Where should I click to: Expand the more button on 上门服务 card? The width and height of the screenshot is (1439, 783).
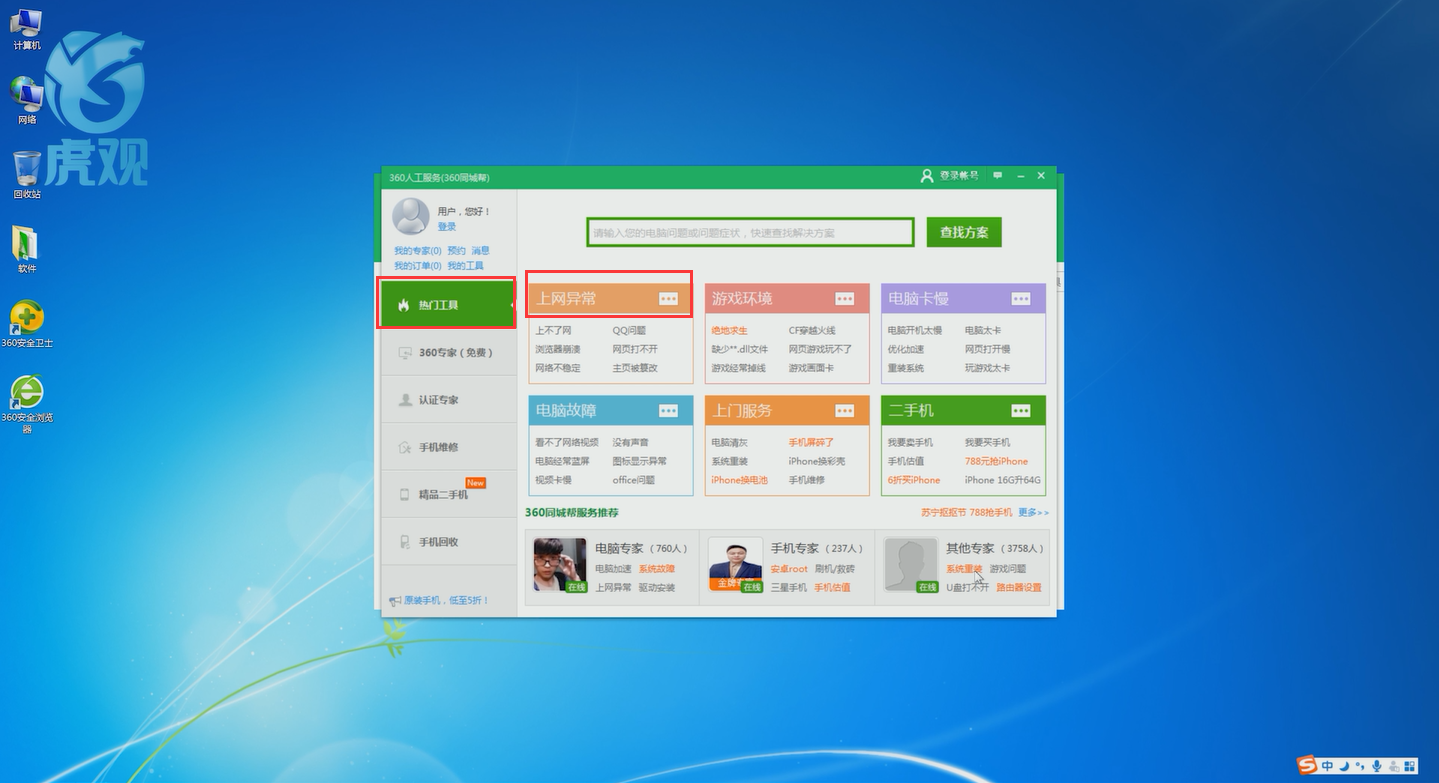pyautogui.click(x=845, y=411)
